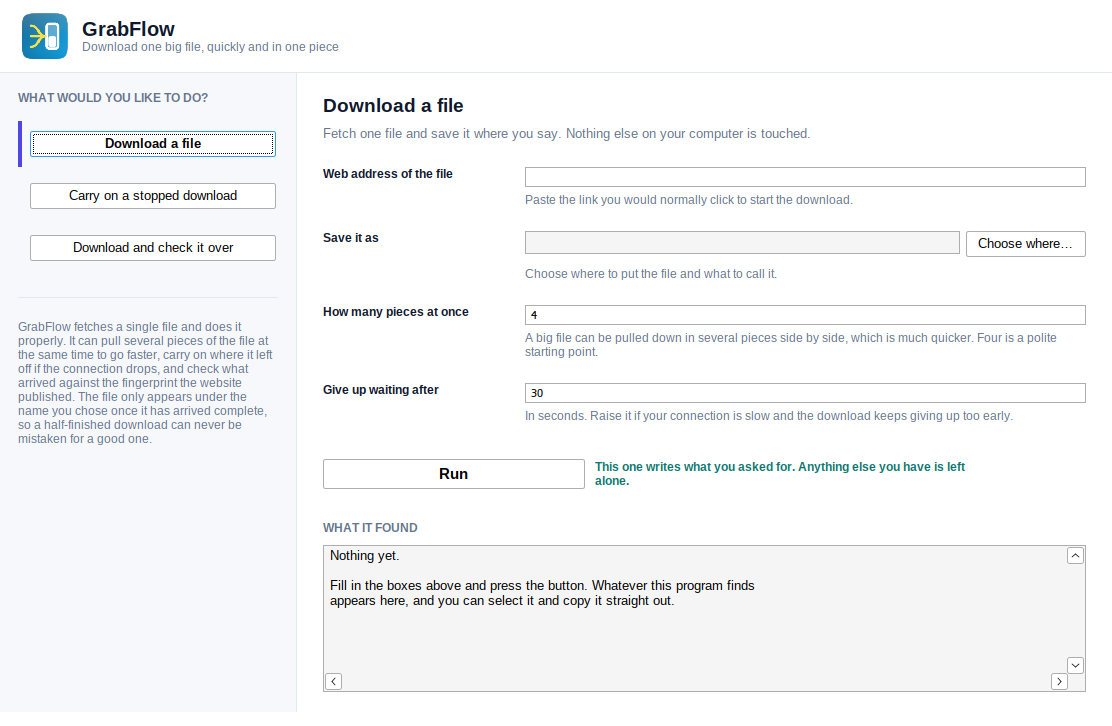This screenshot has width=1112, height=726.
Task: Click the 'Fetch one file and save it' subtitle
Action: (567, 133)
